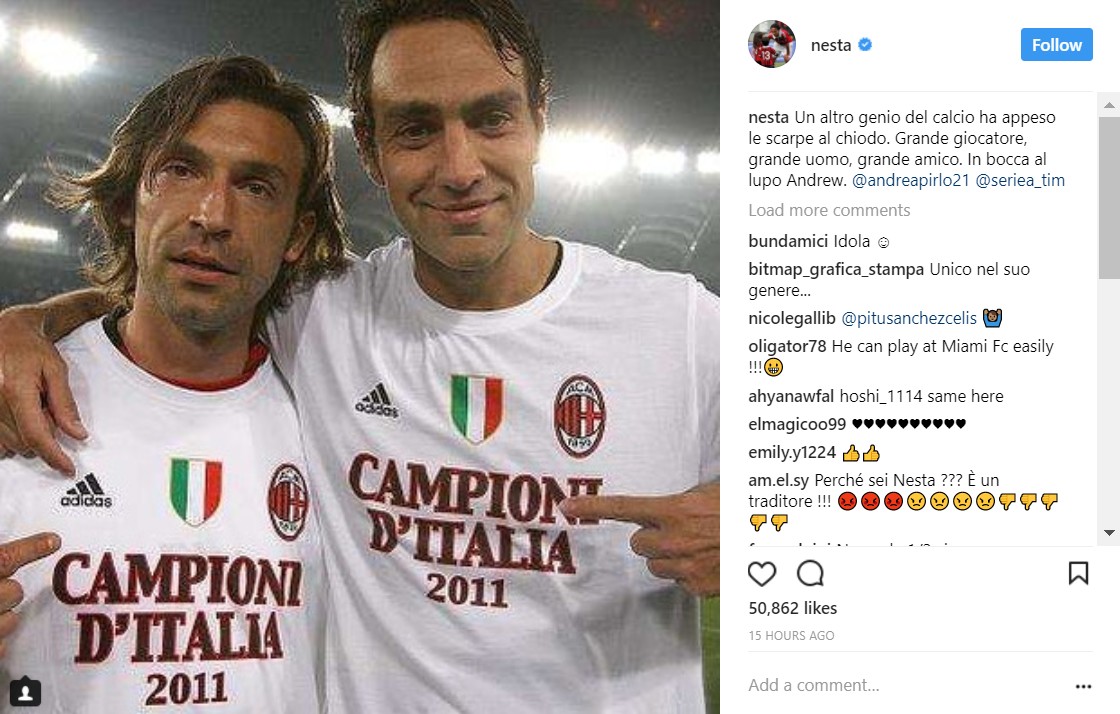This screenshot has width=1120, height=714.
Task: Click the comment speech bubble icon
Action: click(x=810, y=573)
